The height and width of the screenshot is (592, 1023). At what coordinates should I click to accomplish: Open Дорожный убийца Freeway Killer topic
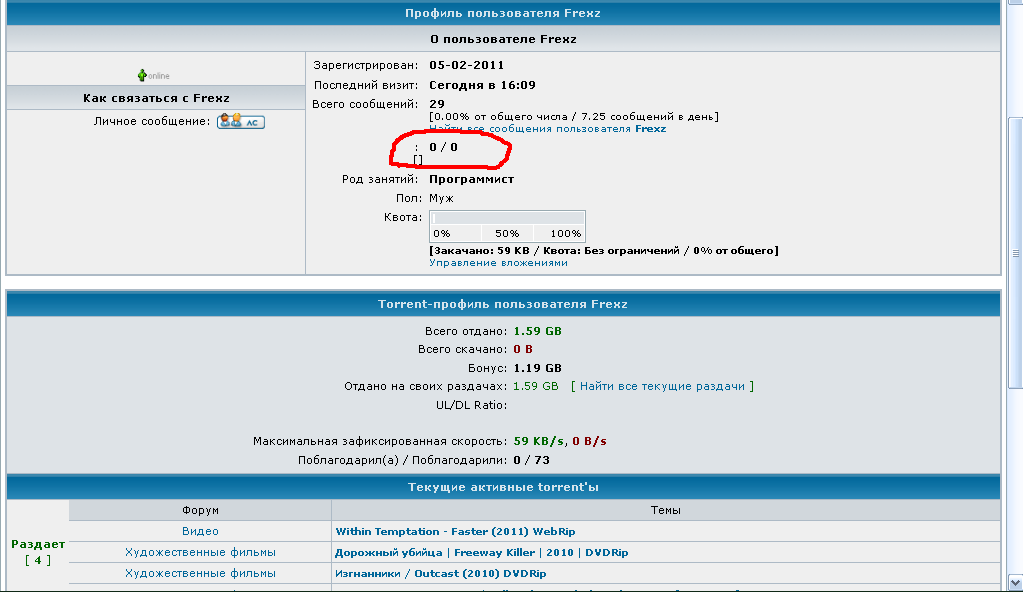482,552
